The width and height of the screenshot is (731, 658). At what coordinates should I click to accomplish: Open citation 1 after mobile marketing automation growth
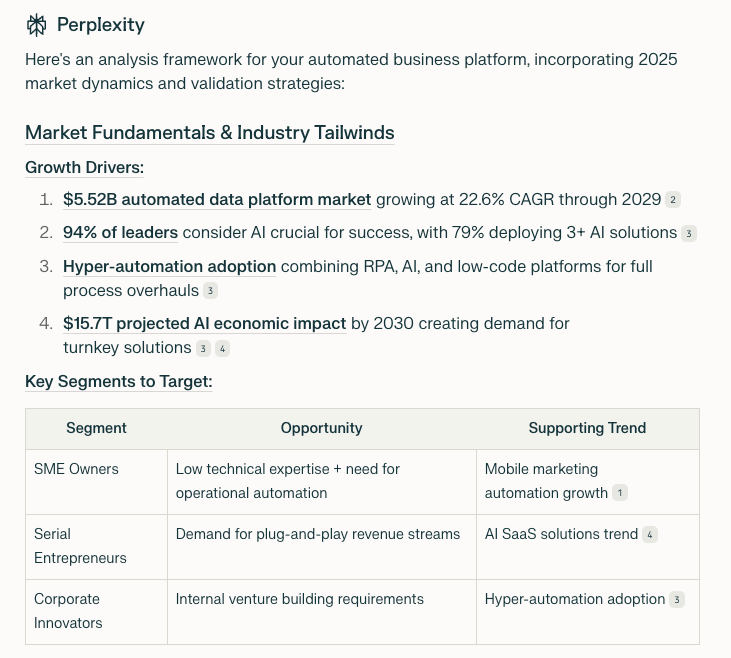click(x=620, y=493)
